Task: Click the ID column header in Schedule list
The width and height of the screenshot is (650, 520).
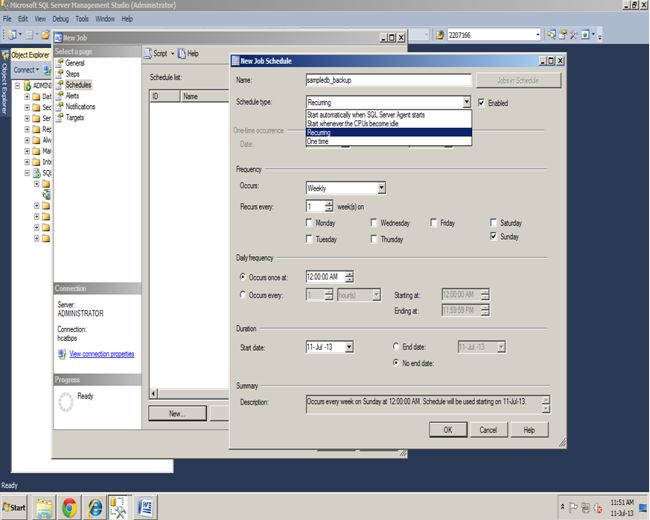Action: coord(165,96)
